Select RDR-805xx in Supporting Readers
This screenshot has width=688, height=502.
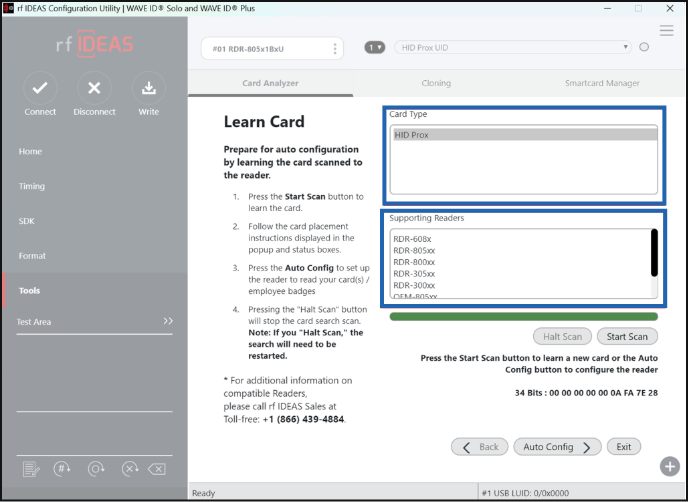(x=414, y=251)
